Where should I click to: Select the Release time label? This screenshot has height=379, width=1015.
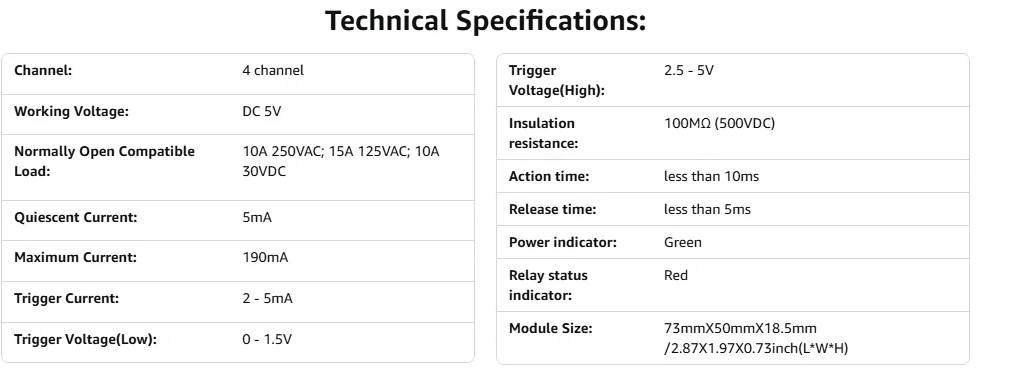(552, 209)
